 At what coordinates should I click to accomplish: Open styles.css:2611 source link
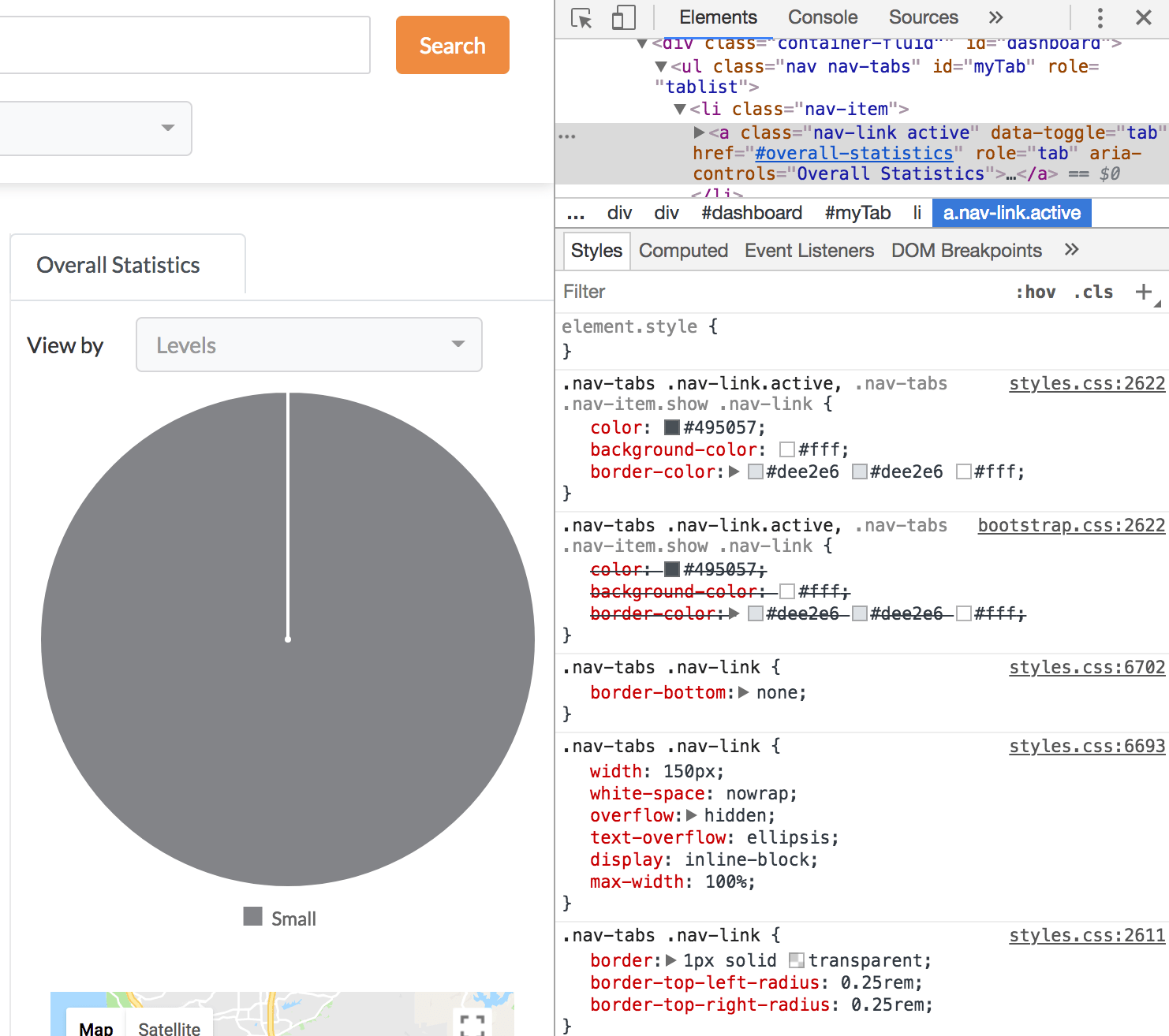(1087, 936)
